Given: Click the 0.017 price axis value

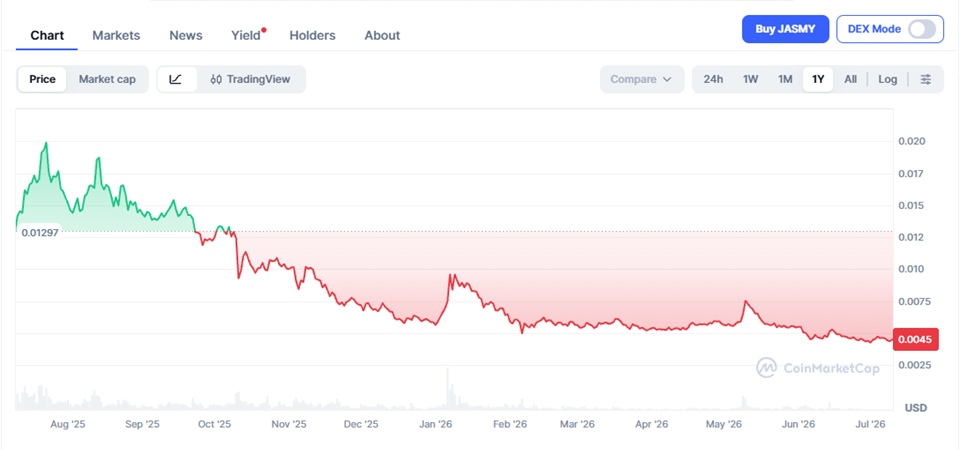Looking at the screenshot, I should click(x=912, y=174).
